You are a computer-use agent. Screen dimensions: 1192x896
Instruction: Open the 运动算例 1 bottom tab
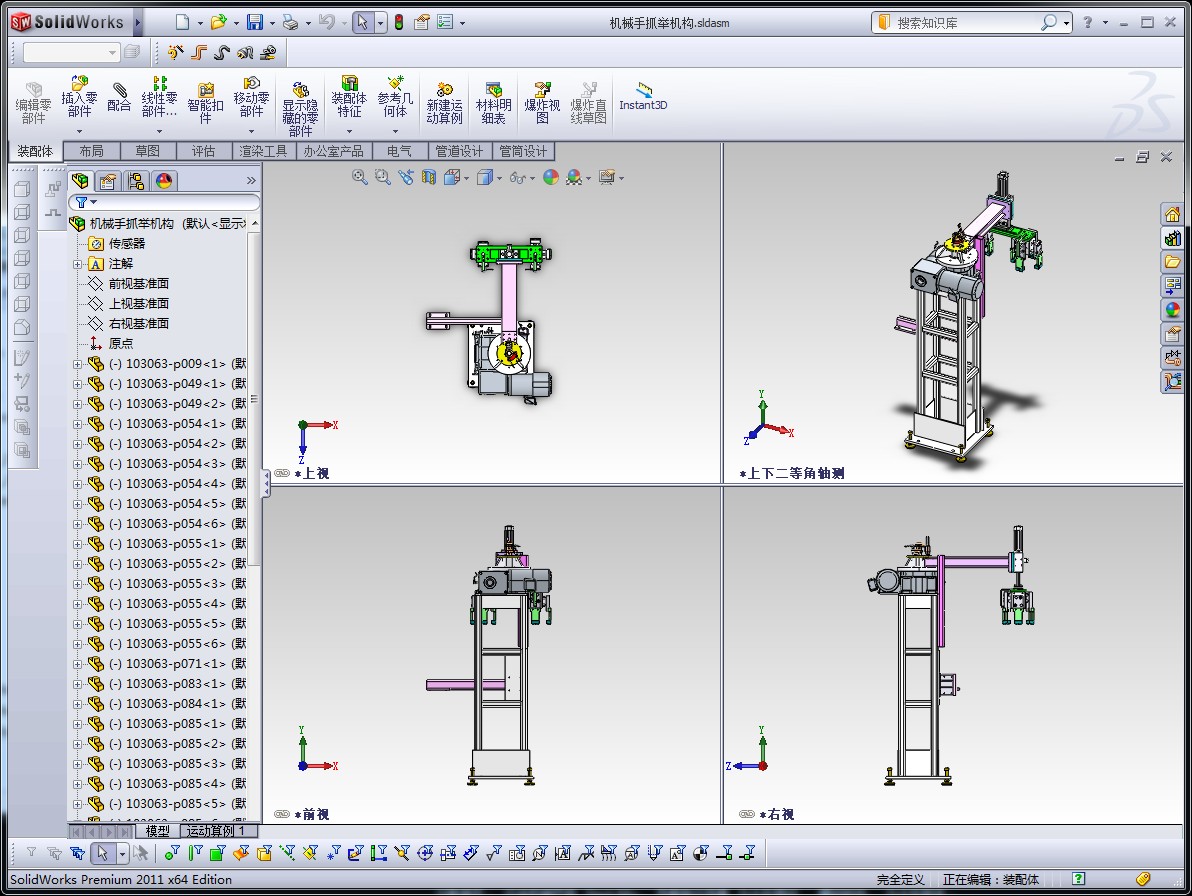(x=216, y=831)
